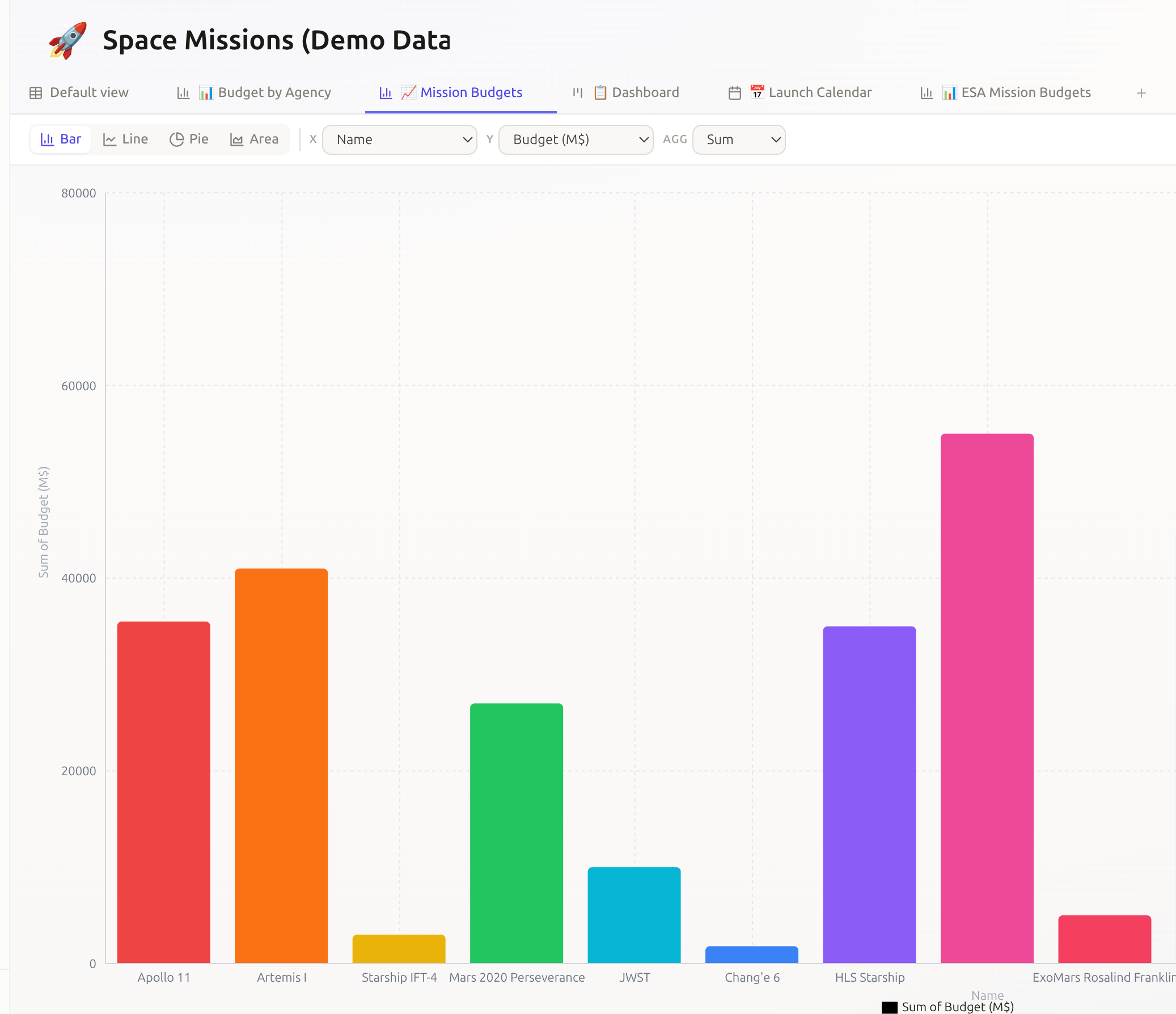The height and width of the screenshot is (1014, 1176).
Task: Add a new view with plus icon
Action: (1141, 93)
